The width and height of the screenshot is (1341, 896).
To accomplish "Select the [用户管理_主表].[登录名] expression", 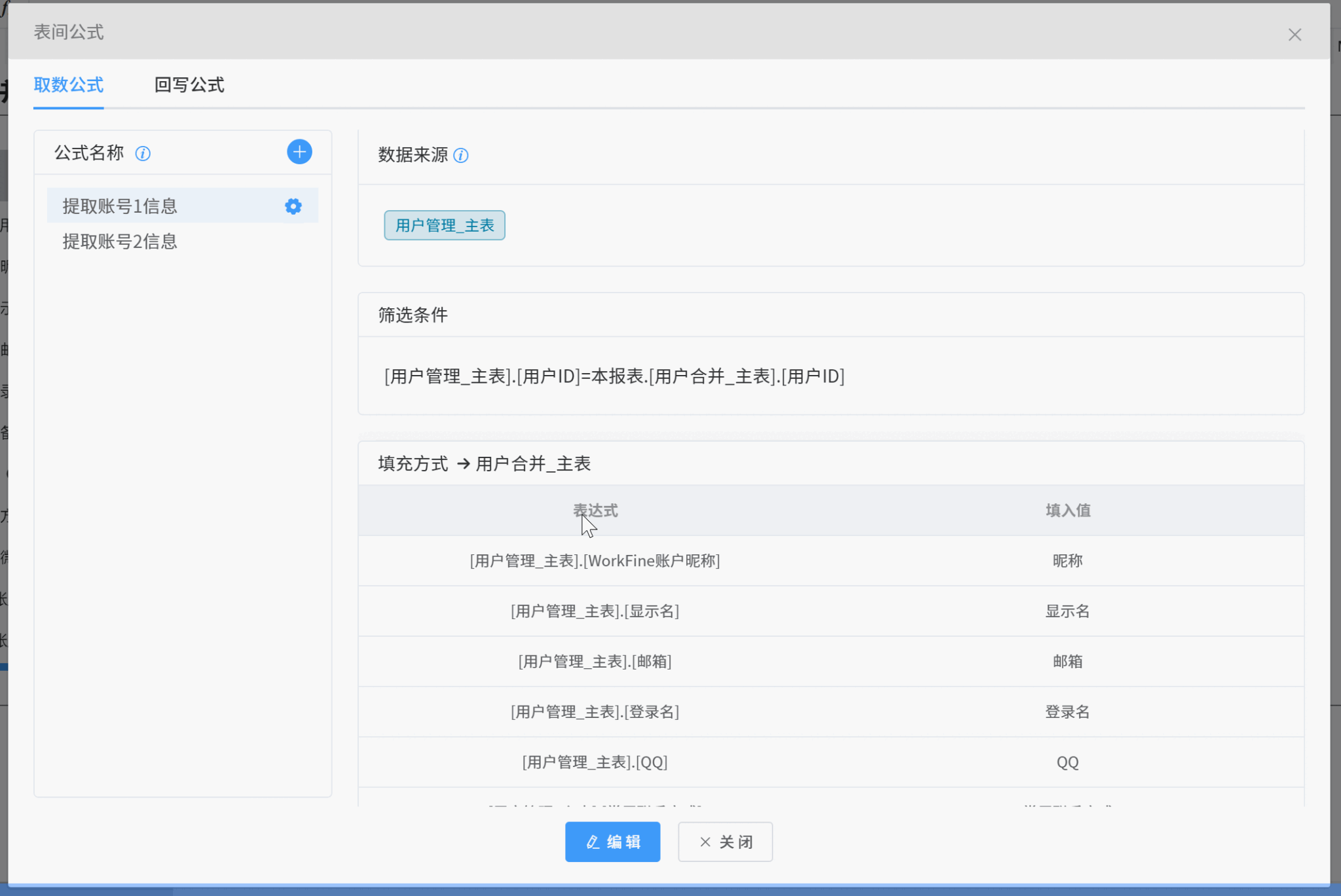I will 595,712.
